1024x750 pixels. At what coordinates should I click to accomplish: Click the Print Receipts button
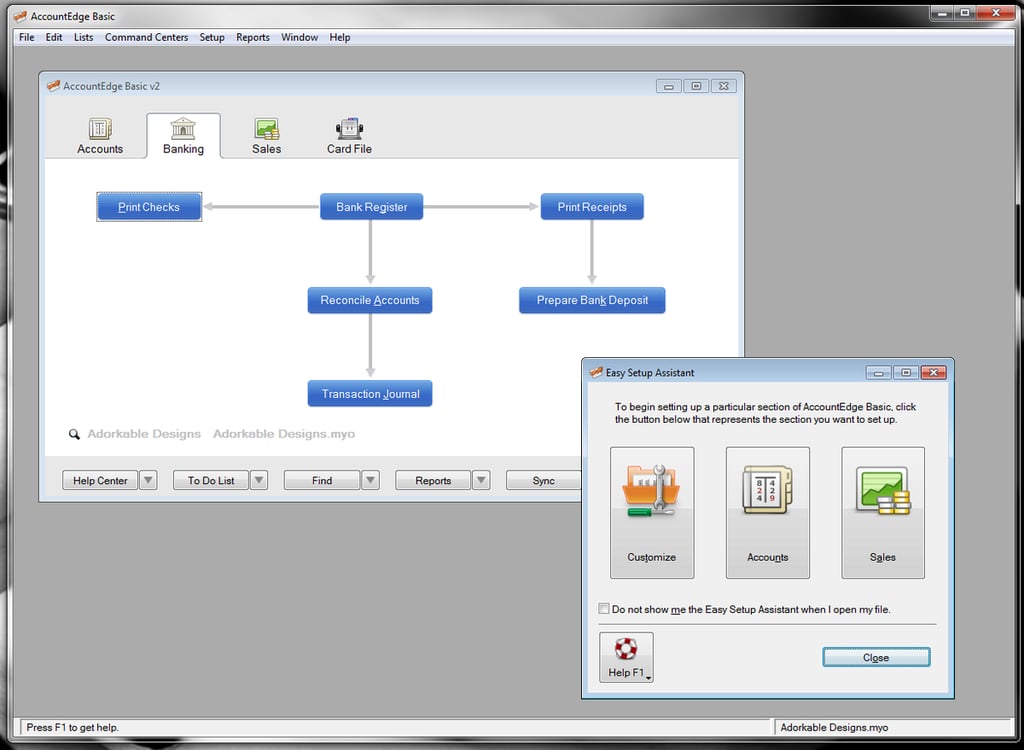(592, 207)
